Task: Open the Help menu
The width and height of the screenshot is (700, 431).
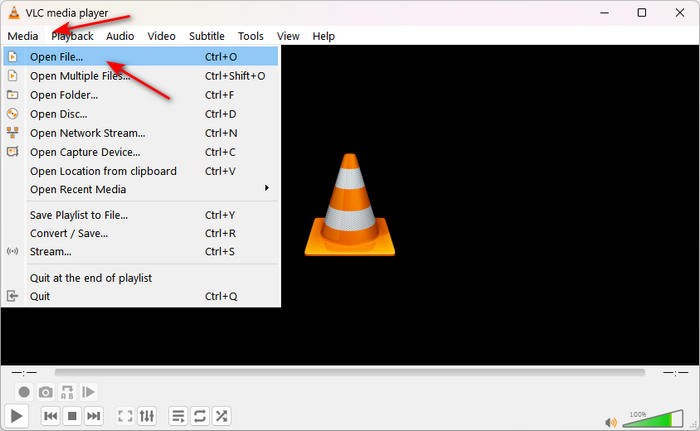Action: [x=324, y=36]
